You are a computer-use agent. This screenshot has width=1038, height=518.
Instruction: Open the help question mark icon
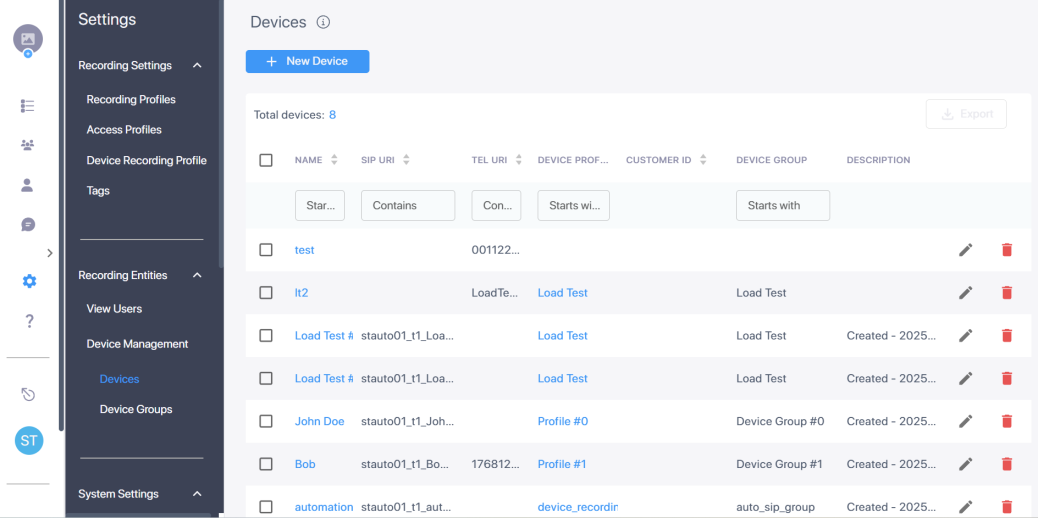click(29, 321)
